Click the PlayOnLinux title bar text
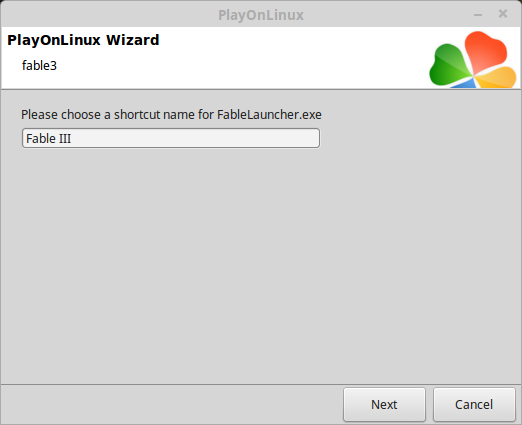Viewport: 522px width, 425px height. coord(261,15)
